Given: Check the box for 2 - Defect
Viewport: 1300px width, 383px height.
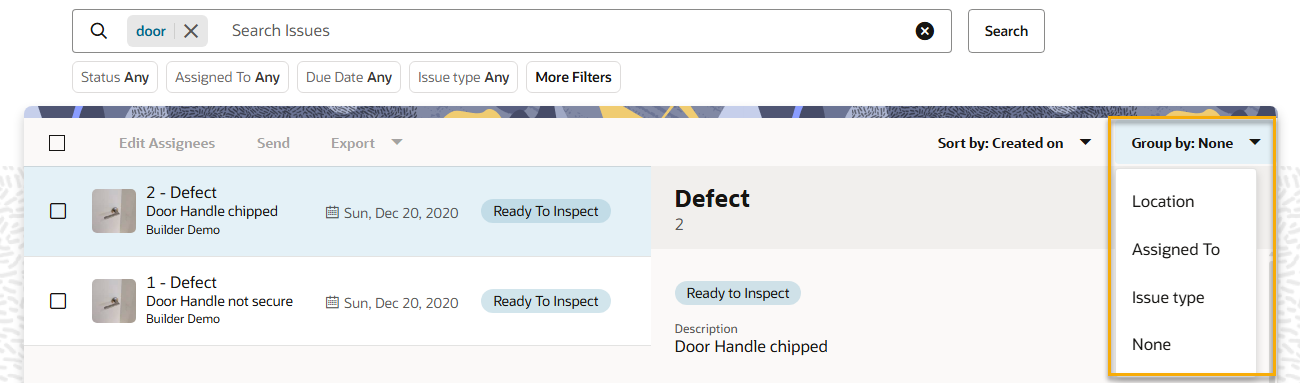Looking at the screenshot, I should 58,211.
